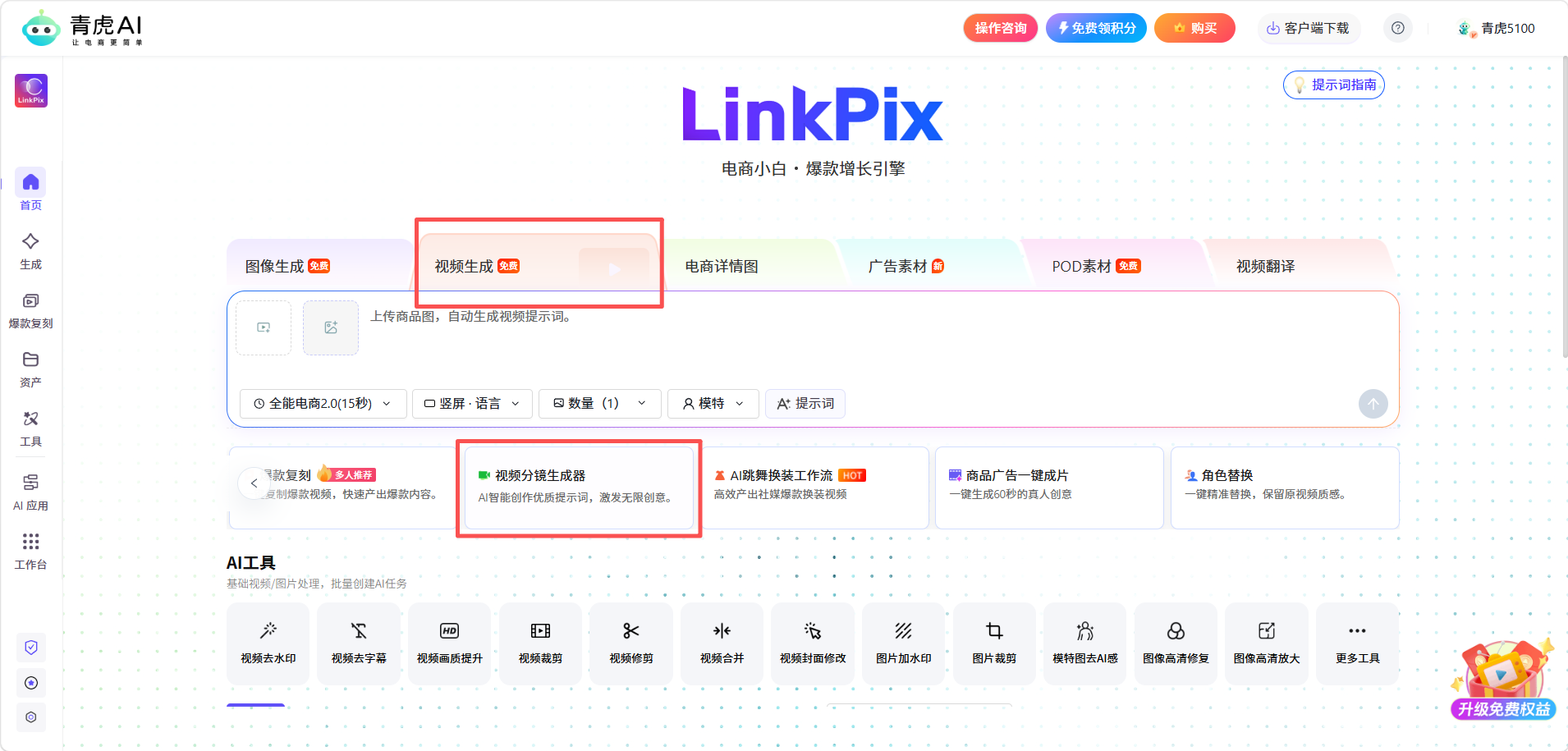Open 图像高清修复 tool
Screen dimensions: 1568x751
coord(1176,643)
